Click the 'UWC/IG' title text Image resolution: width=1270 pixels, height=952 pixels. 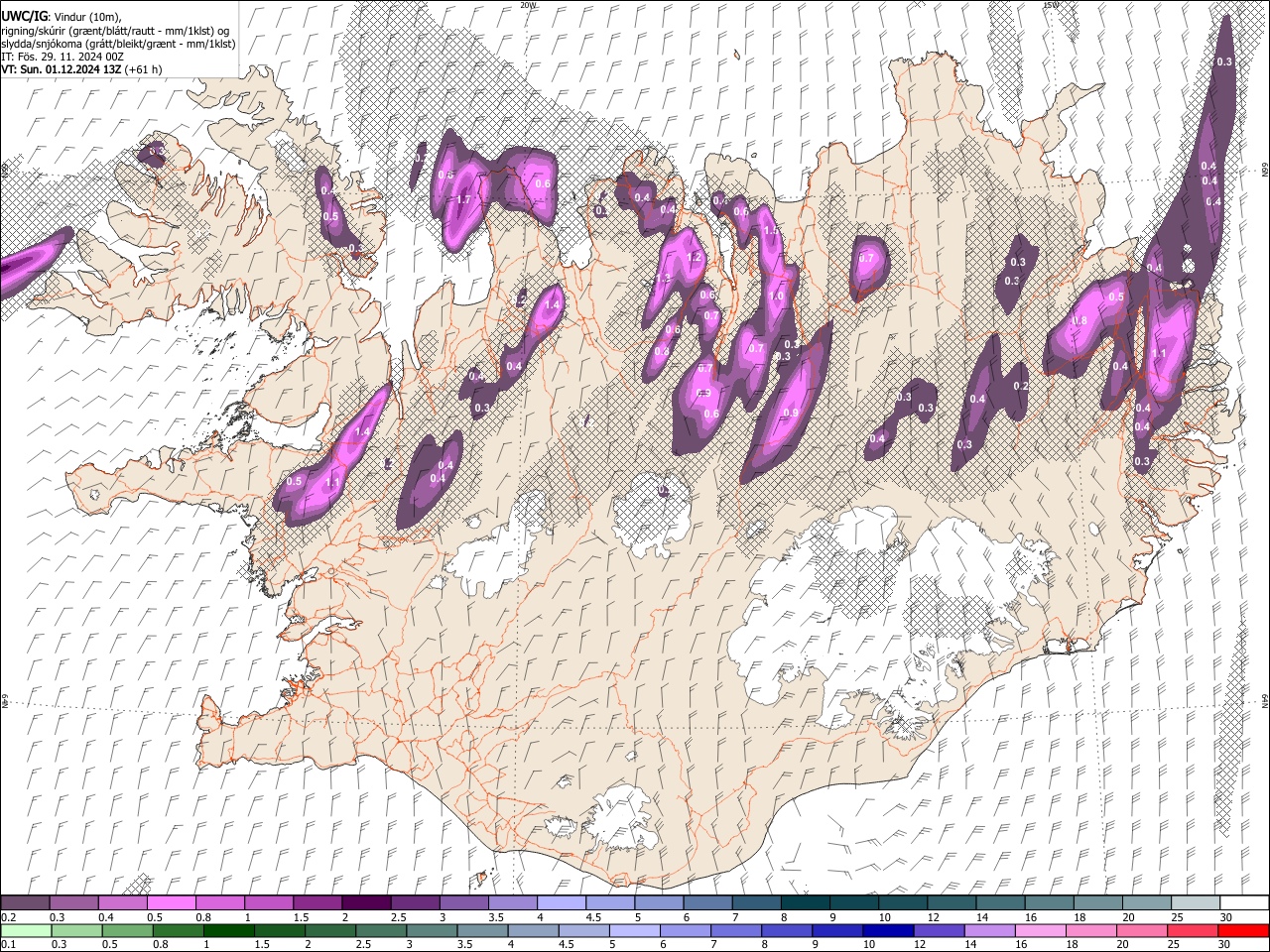24,18
